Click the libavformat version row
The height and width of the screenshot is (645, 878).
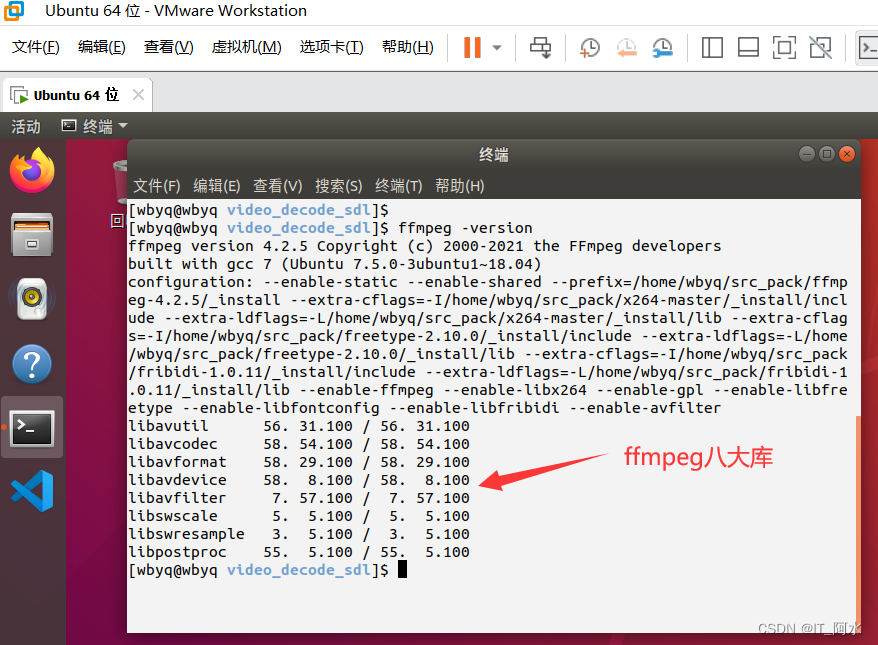coord(299,462)
